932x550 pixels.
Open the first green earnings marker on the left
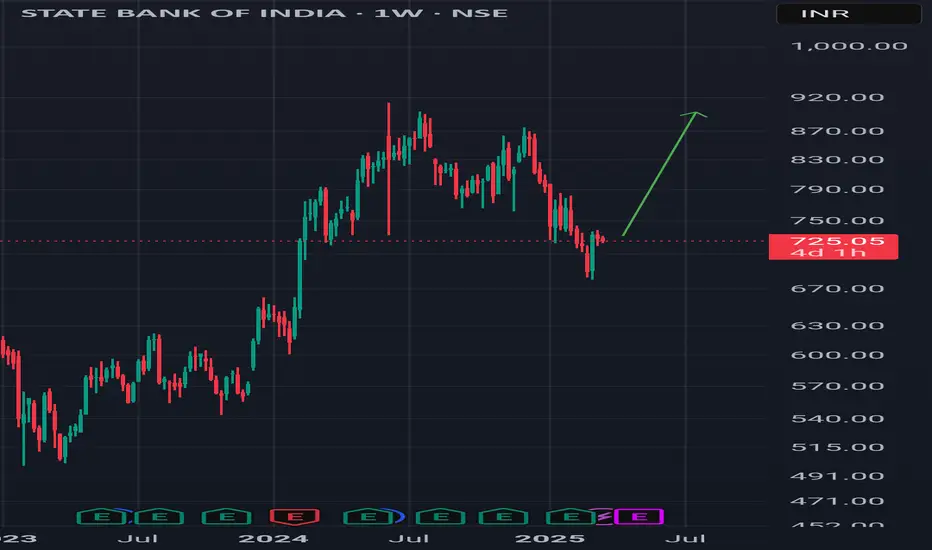click(102, 517)
